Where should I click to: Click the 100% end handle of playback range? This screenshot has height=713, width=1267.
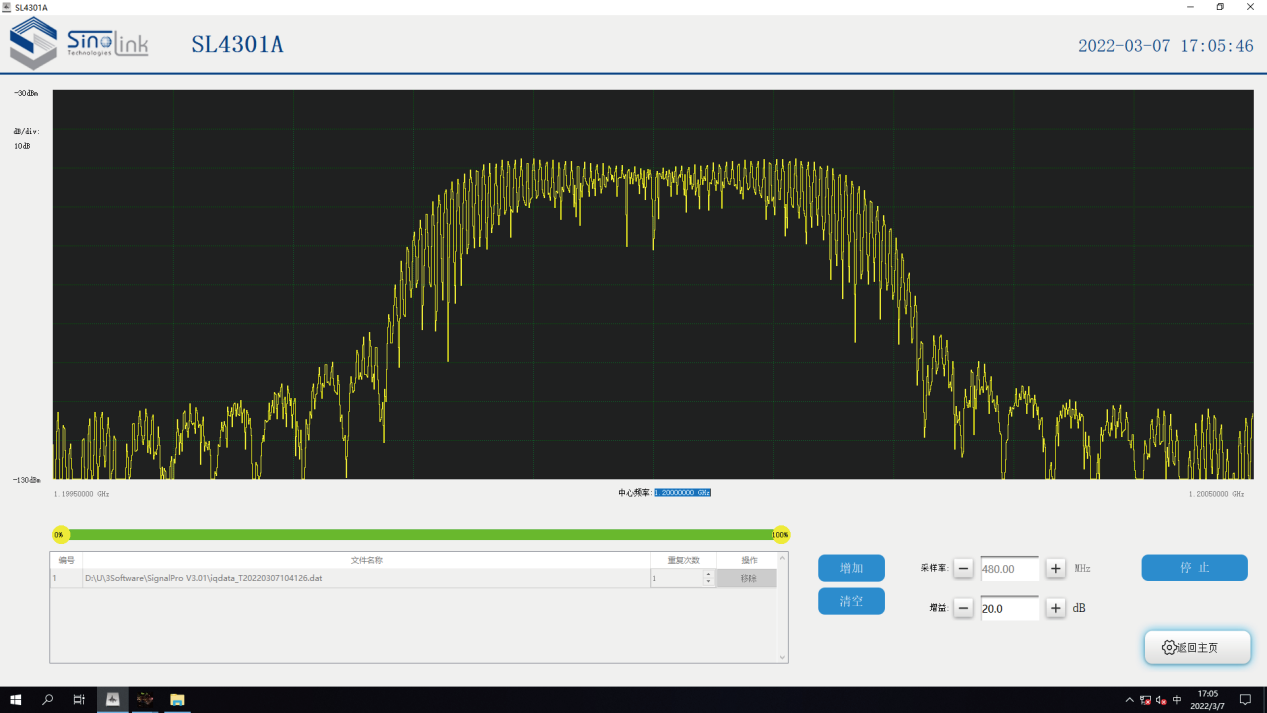coord(781,535)
